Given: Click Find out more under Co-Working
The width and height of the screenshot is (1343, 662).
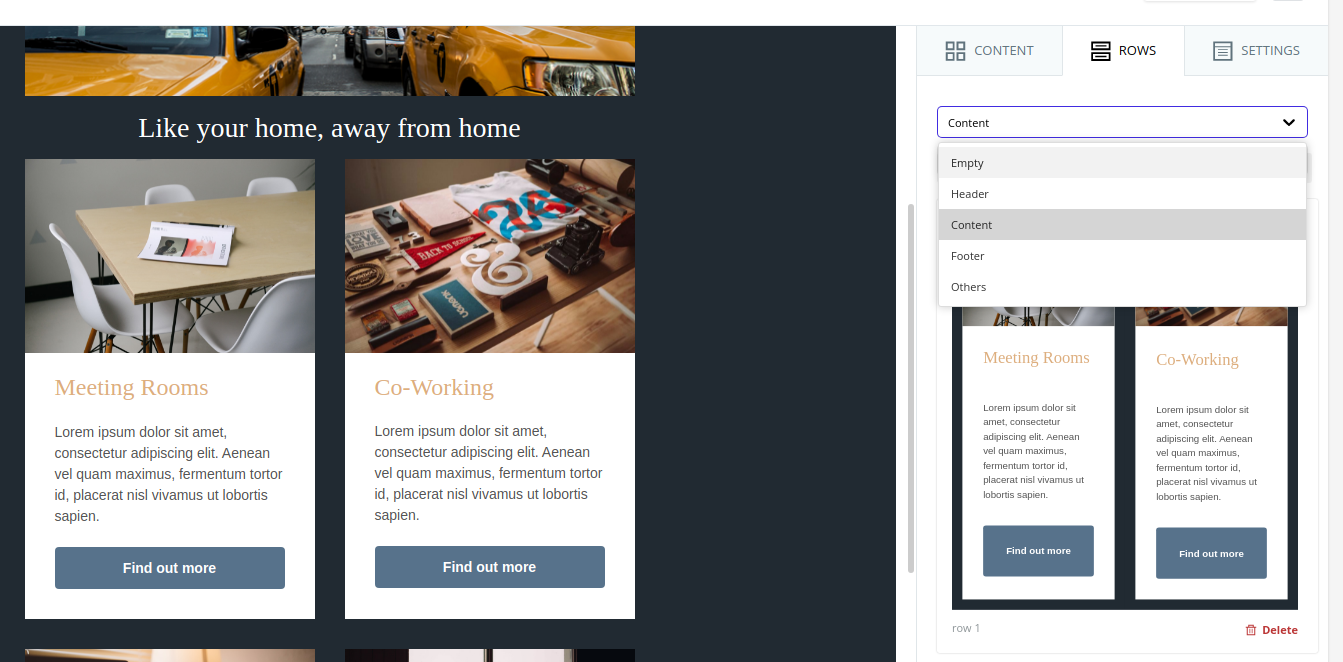Looking at the screenshot, I should [x=490, y=567].
